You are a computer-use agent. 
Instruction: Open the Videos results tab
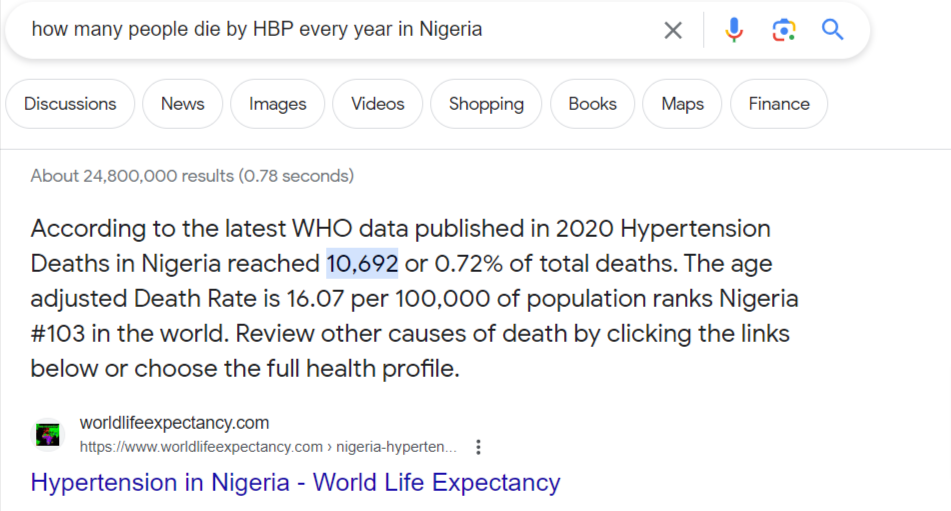[x=377, y=104]
